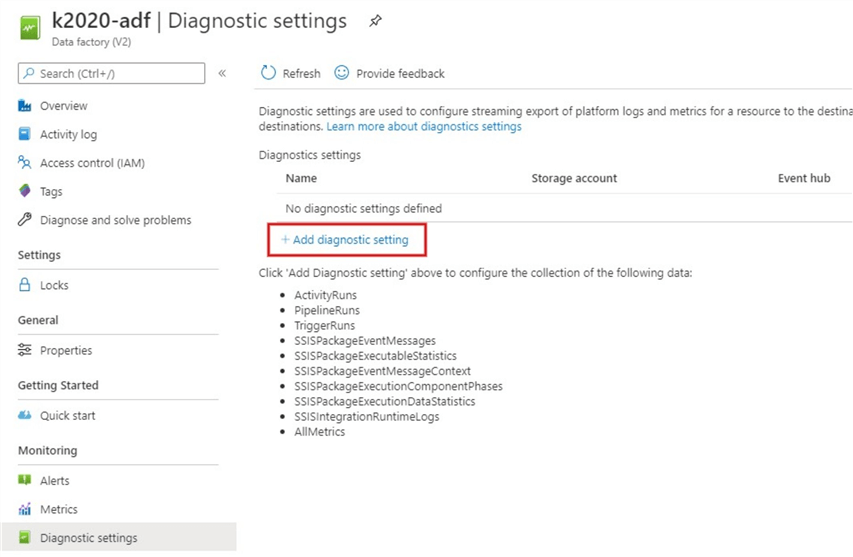853x557 pixels.
Task: Open the Overview page
Action: [x=64, y=106]
